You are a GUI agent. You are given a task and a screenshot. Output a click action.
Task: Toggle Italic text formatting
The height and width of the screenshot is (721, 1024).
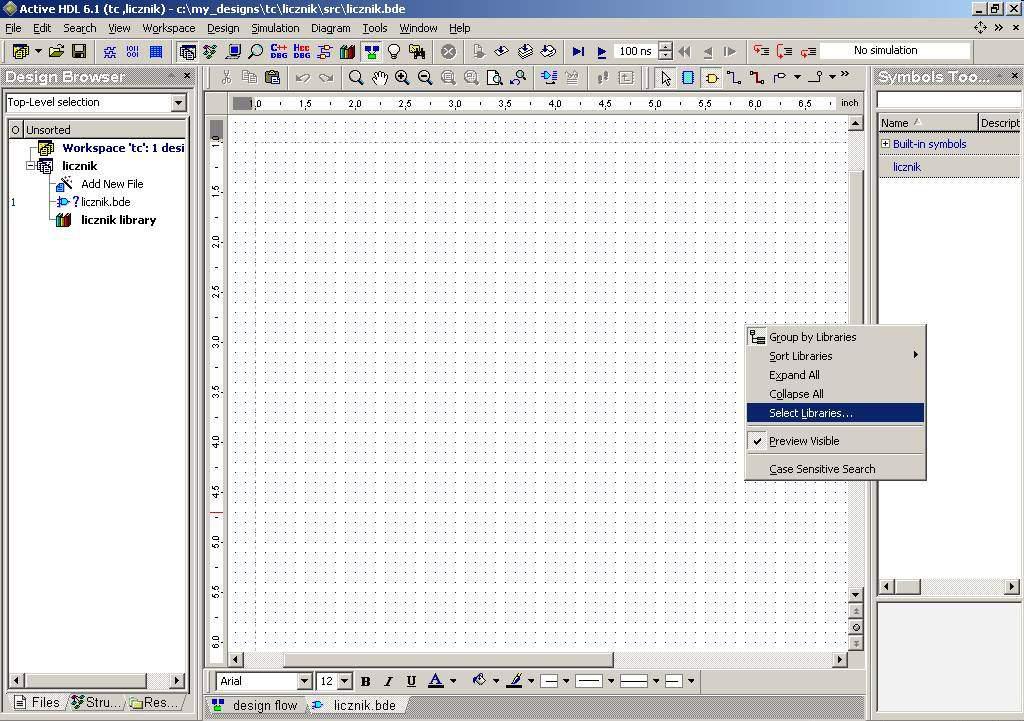[x=389, y=681]
